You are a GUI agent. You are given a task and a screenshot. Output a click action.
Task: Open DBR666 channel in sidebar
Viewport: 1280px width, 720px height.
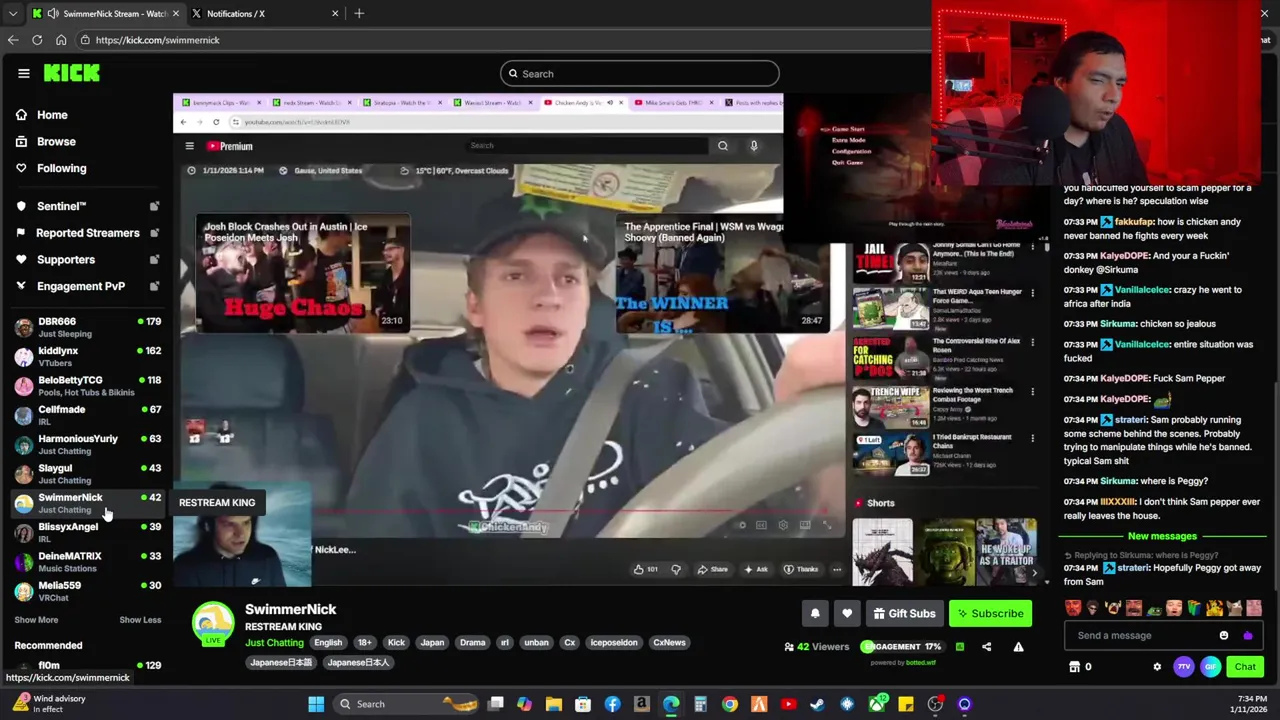click(x=87, y=327)
